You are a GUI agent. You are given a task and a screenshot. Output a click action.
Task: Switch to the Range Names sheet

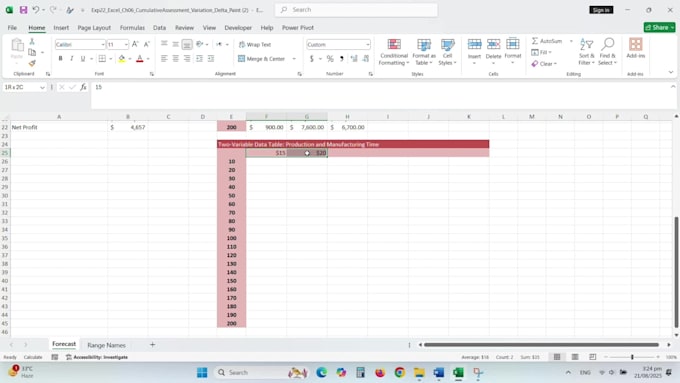click(106, 345)
